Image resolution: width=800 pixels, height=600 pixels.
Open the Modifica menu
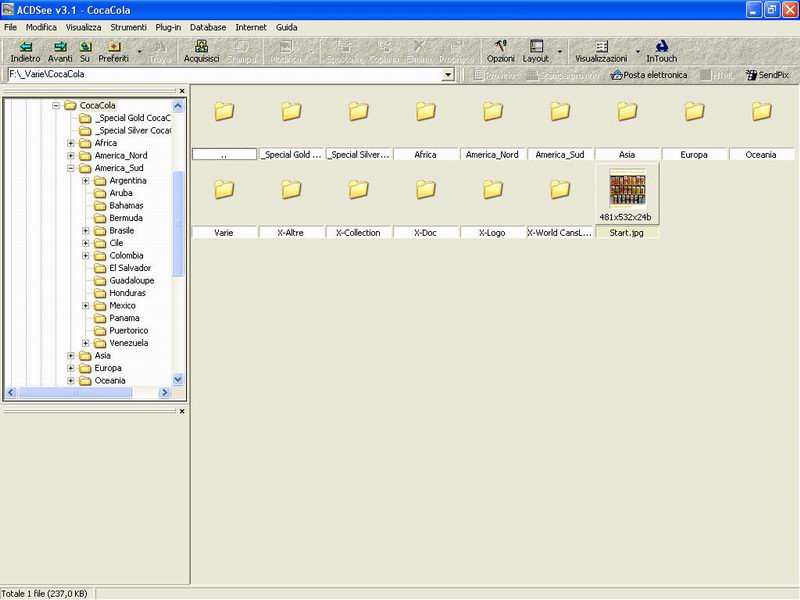click(x=41, y=28)
